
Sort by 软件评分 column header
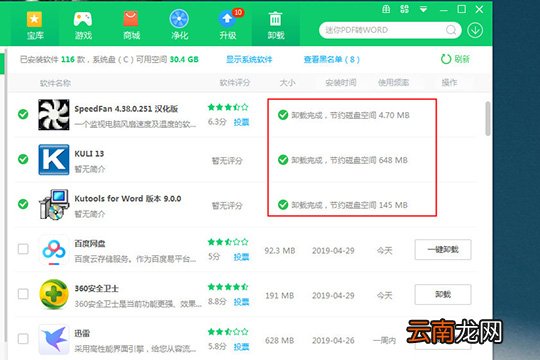click(235, 83)
